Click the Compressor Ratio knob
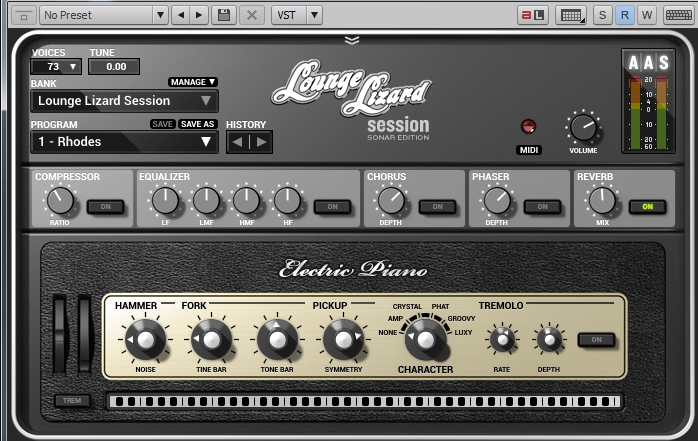Screen dimensions: 698x441 pyautogui.click(x=60, y=200)
